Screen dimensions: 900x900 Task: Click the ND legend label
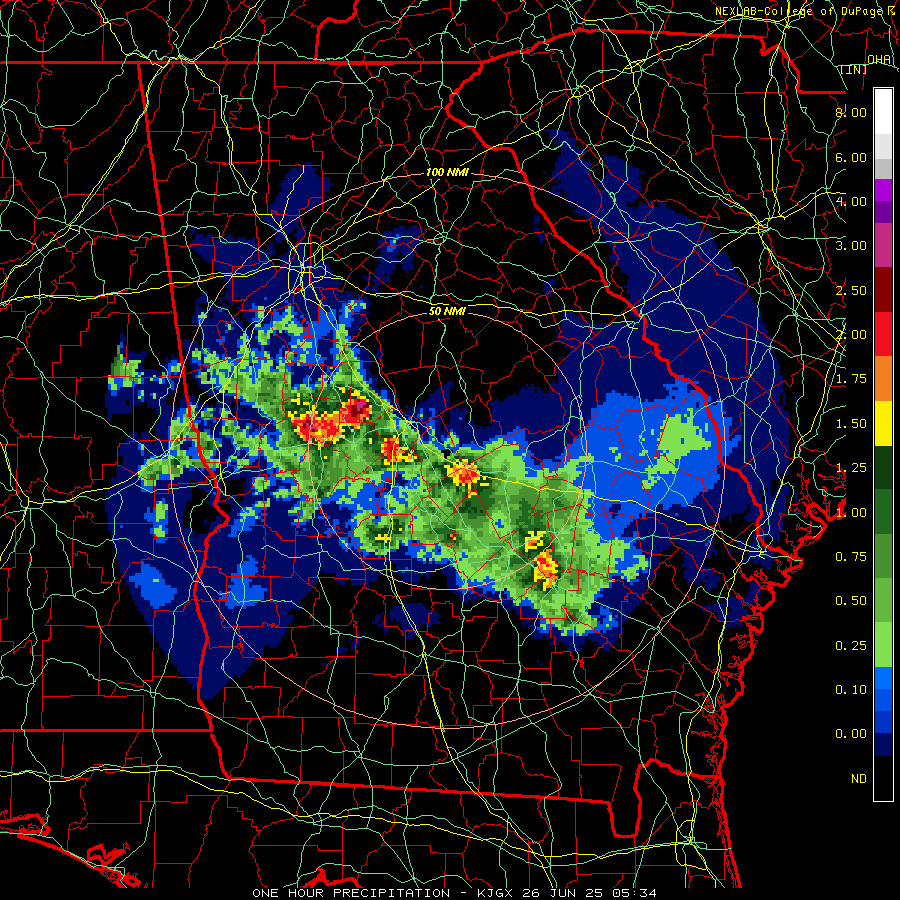(859, 779)
